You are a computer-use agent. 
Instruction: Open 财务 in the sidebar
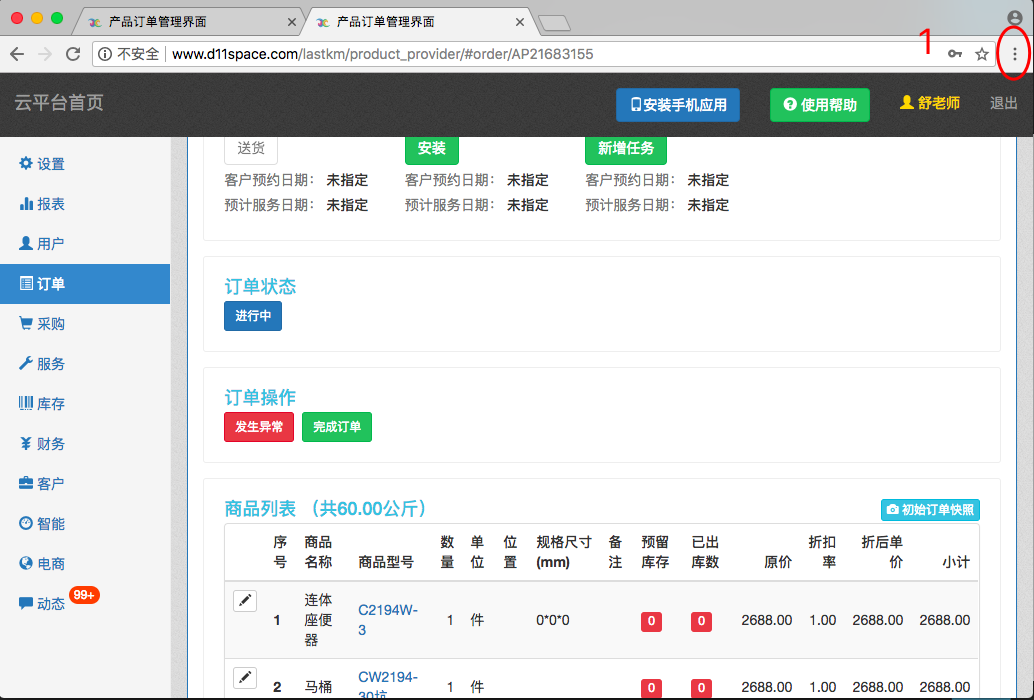[x=42, y=444]
